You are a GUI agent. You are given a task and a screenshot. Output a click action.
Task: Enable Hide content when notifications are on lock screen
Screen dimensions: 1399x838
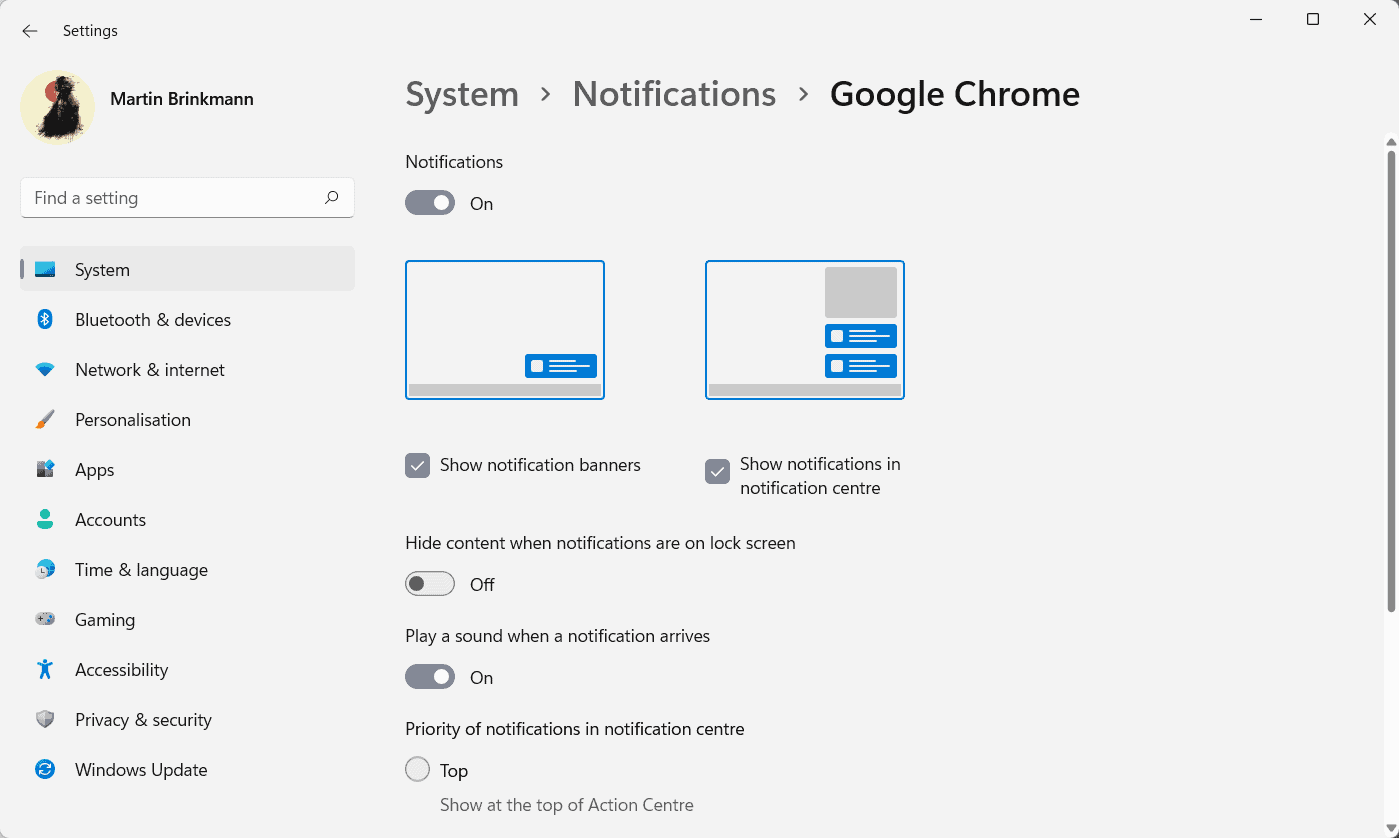(429, 583)
